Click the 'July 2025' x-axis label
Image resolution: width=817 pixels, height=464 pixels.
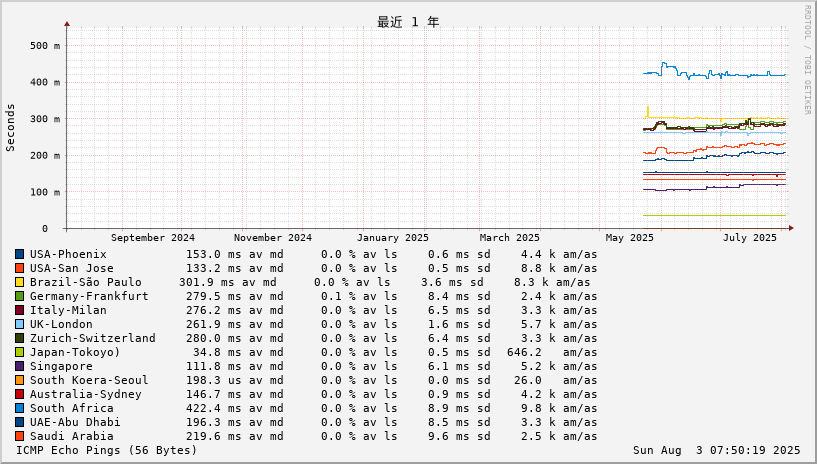[749, 237]
